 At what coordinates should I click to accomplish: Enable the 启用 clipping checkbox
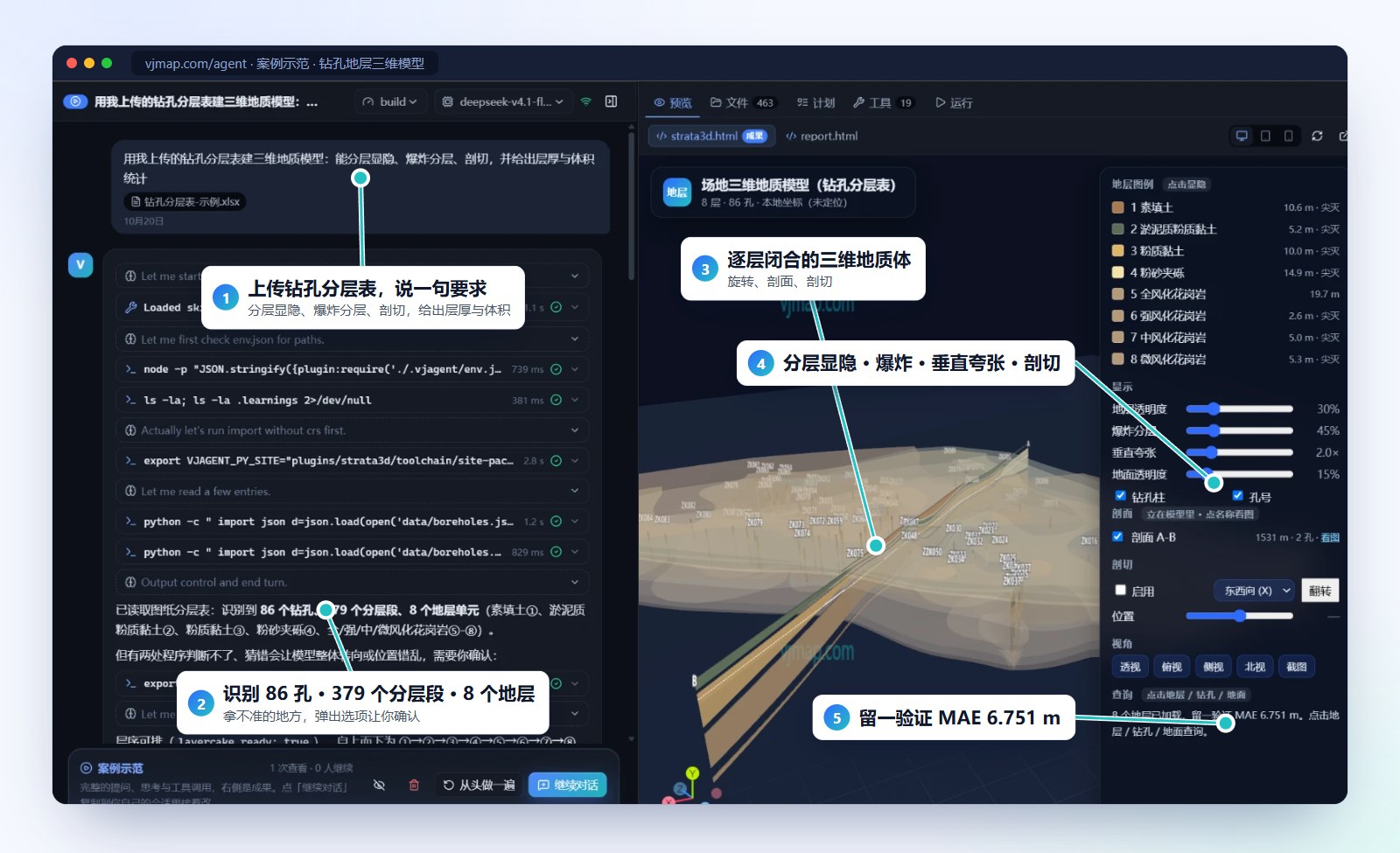(x=1120, y=591)
